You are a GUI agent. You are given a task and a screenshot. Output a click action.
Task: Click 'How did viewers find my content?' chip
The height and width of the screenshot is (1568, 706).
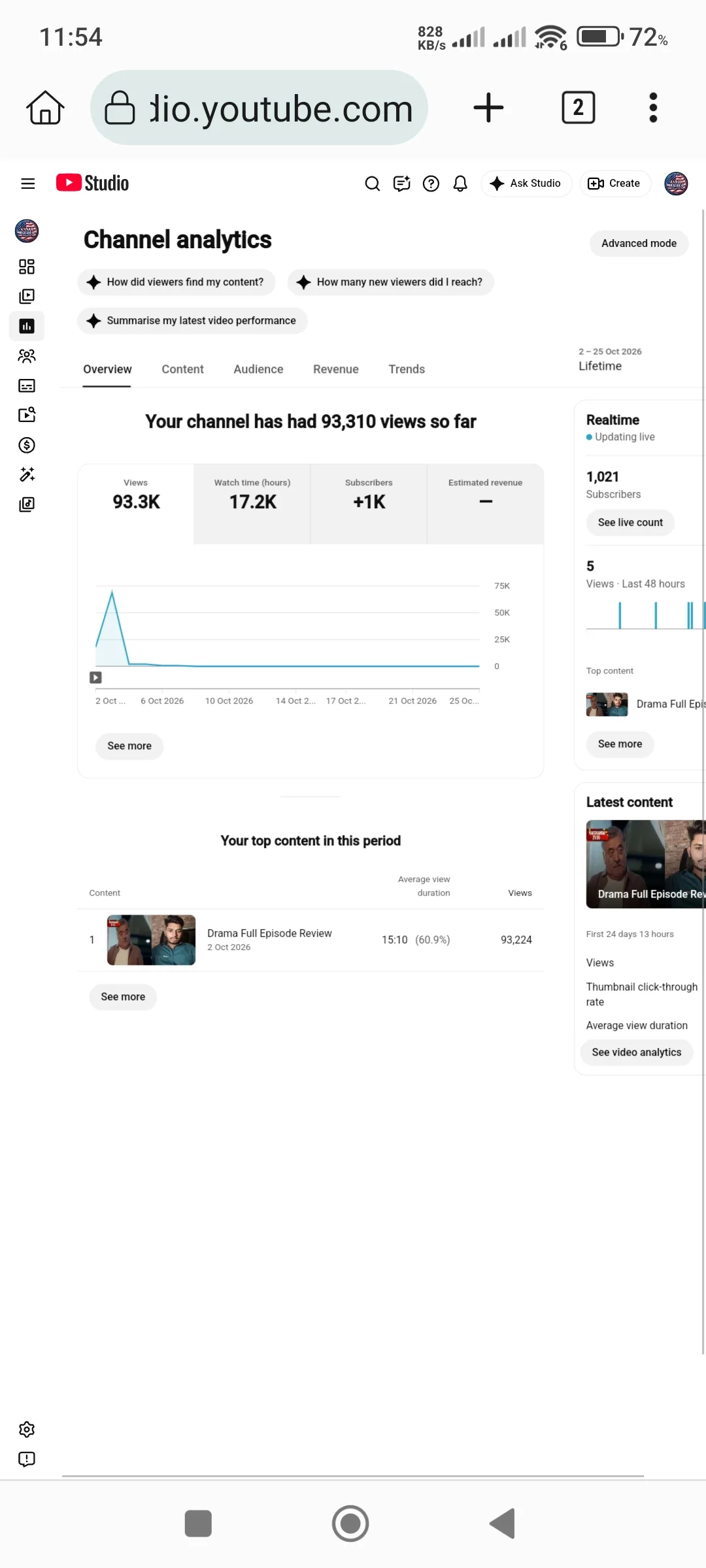pyautogui.click(x=176, y=282)
